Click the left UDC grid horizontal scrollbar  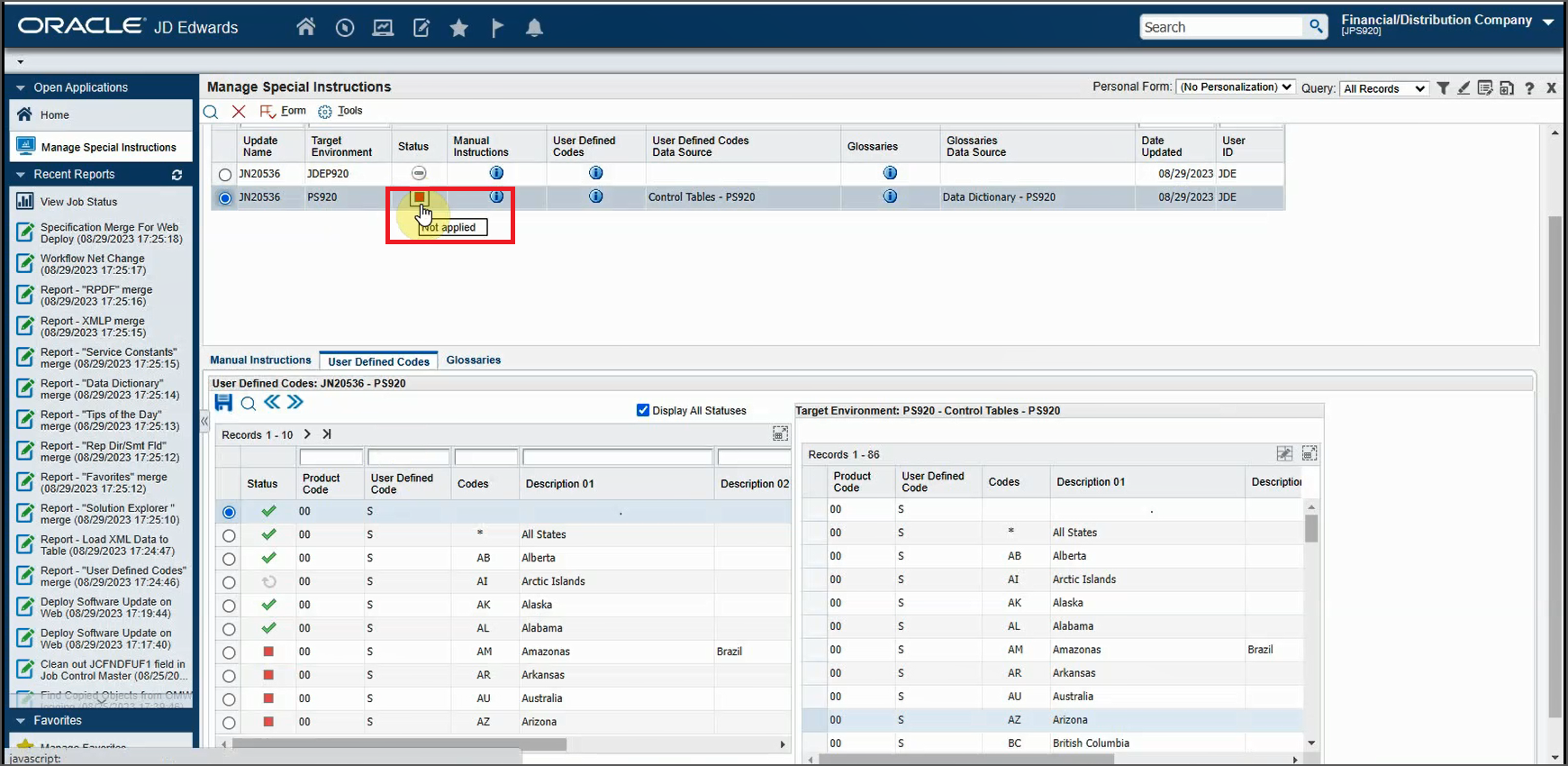click(x=399, y=744)
